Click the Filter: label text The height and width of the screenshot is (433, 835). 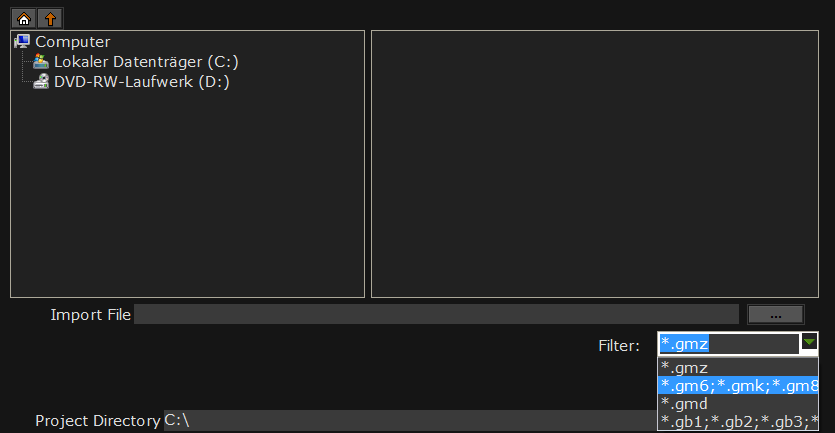point(619,346)
